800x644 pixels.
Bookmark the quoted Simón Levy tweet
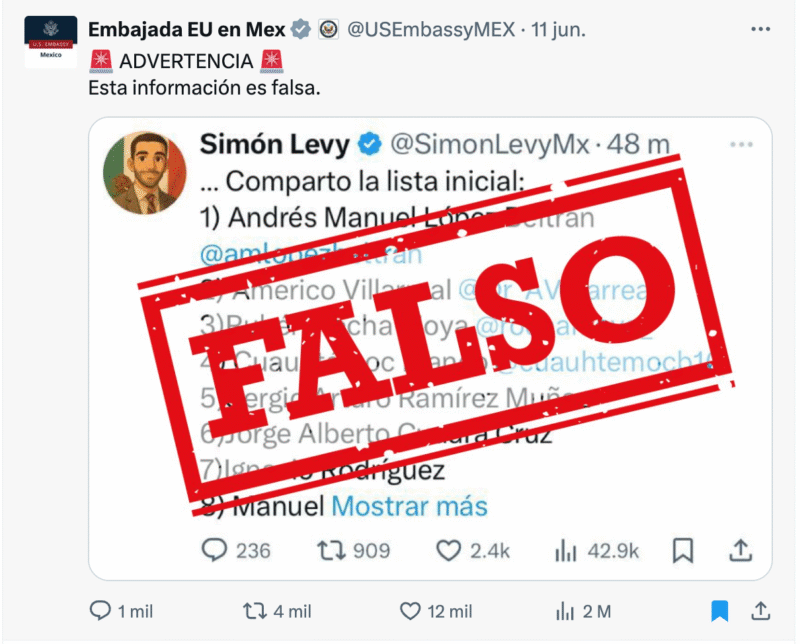(683, 551)
